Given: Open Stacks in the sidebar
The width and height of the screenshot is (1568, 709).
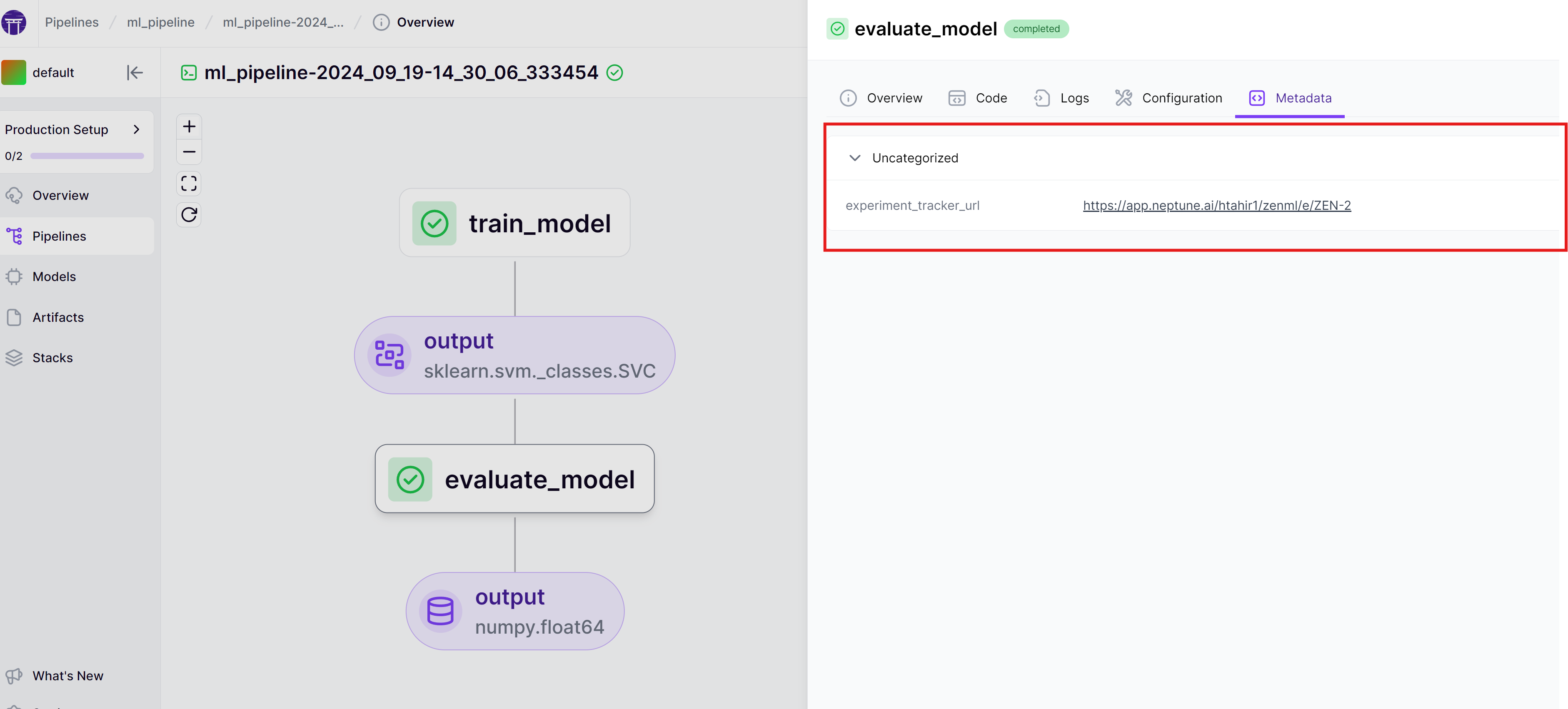Looking at the screenshot, I should click(52, 358).
